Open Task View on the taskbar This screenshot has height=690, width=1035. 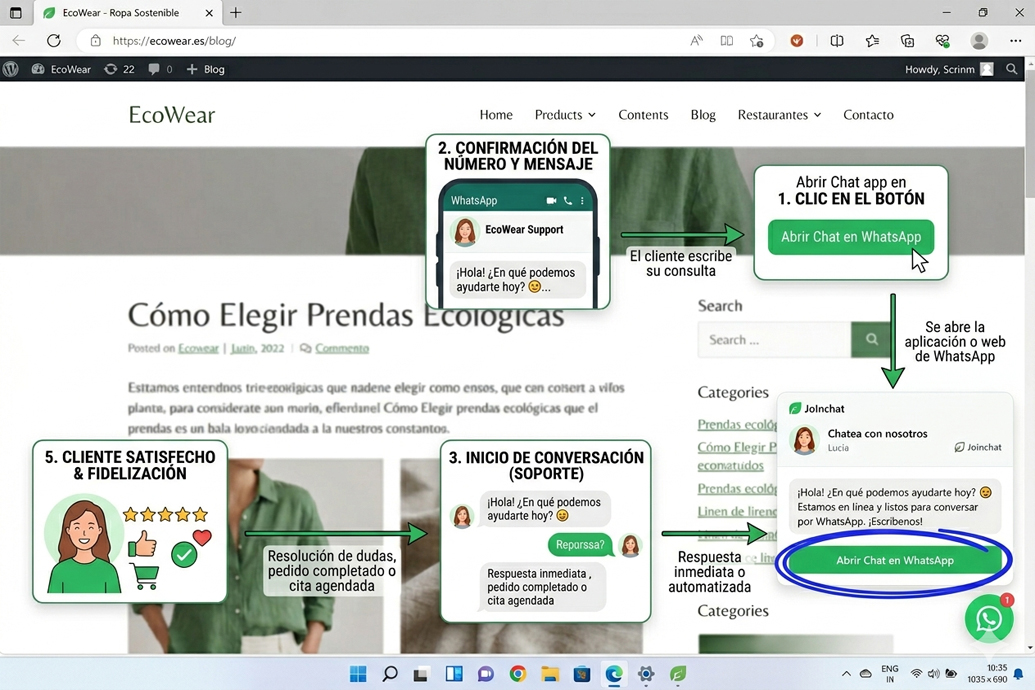point(420,674)
